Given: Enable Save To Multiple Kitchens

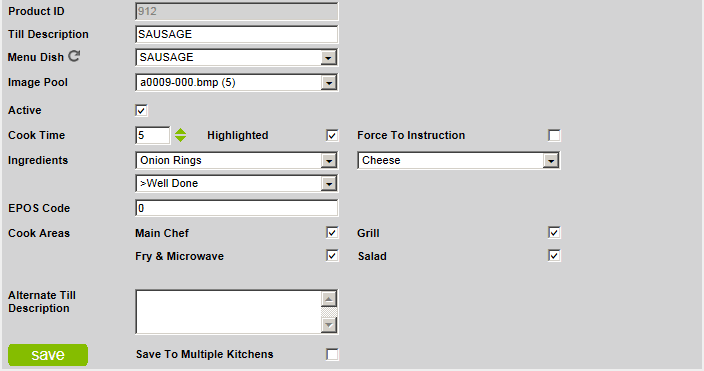Looking at the screenshot, I should (x=332, y=354).
